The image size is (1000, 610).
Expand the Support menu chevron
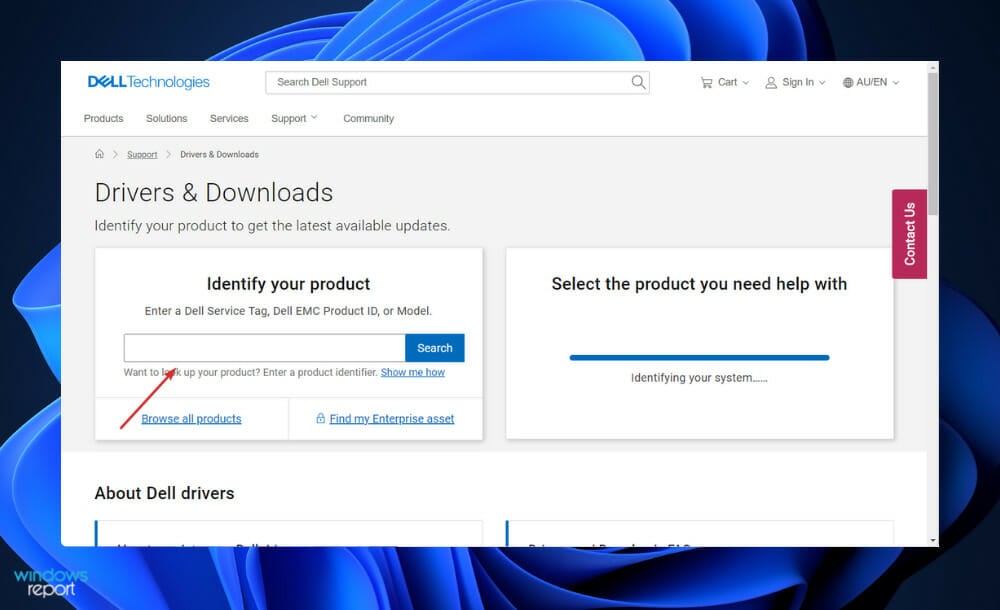pos(314,117)
